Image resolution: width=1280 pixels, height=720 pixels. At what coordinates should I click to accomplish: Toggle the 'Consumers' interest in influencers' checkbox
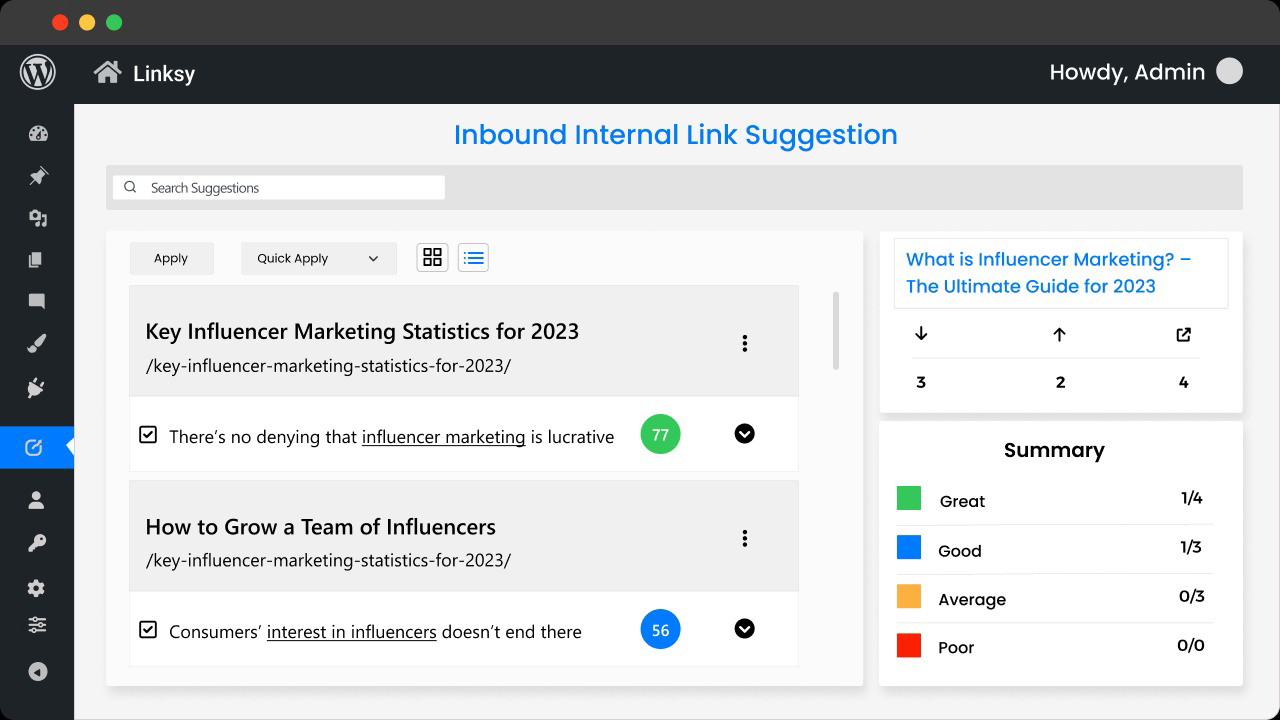coord(148,630)
